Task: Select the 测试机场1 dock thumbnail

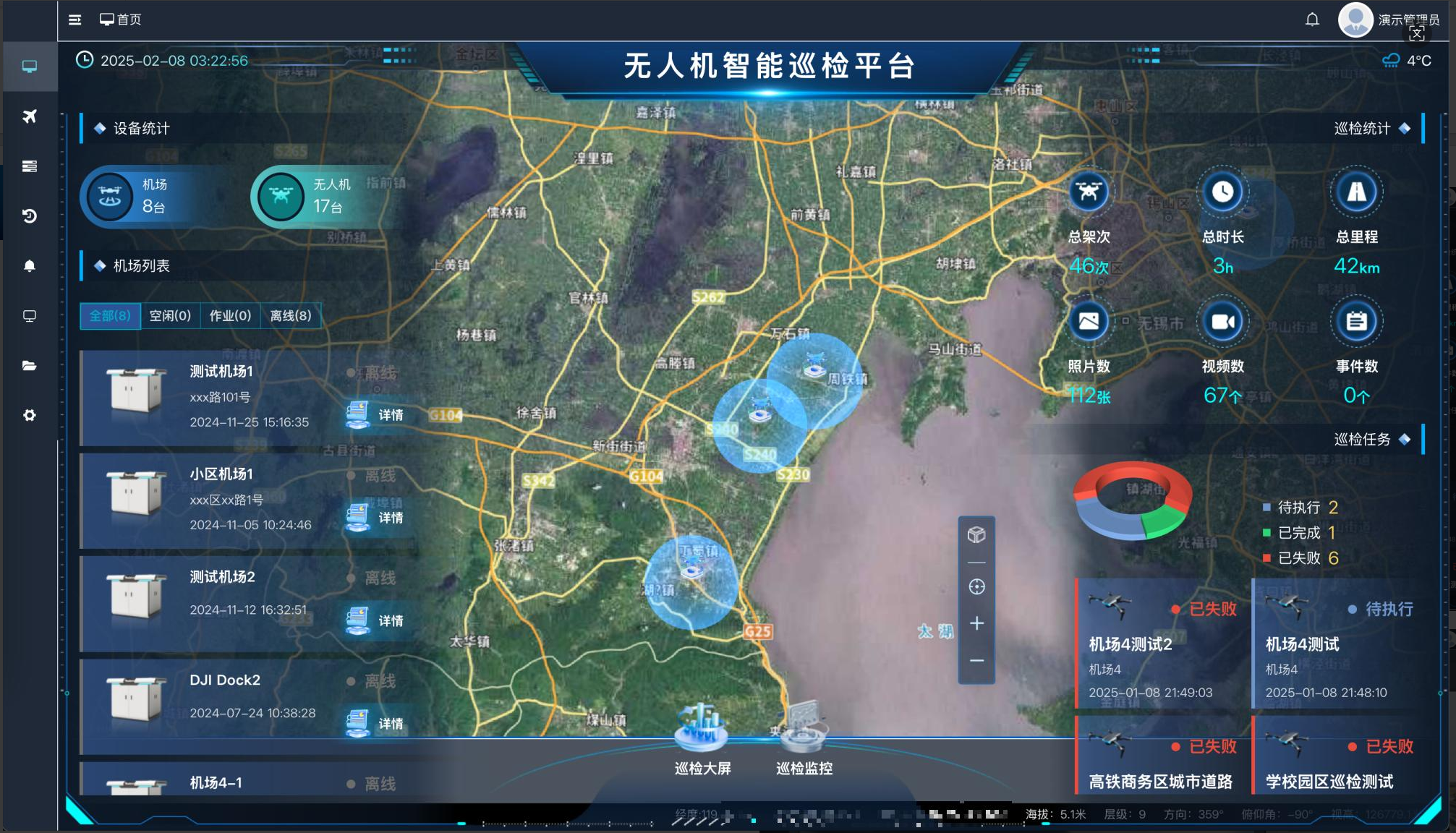Action: 136,390
